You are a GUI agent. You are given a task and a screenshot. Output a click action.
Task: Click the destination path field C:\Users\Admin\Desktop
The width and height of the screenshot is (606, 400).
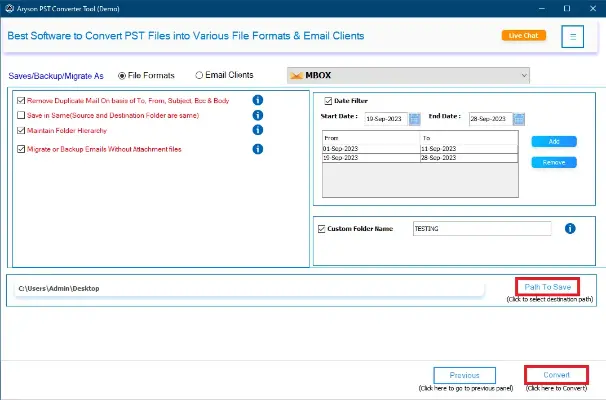point(249,289)
